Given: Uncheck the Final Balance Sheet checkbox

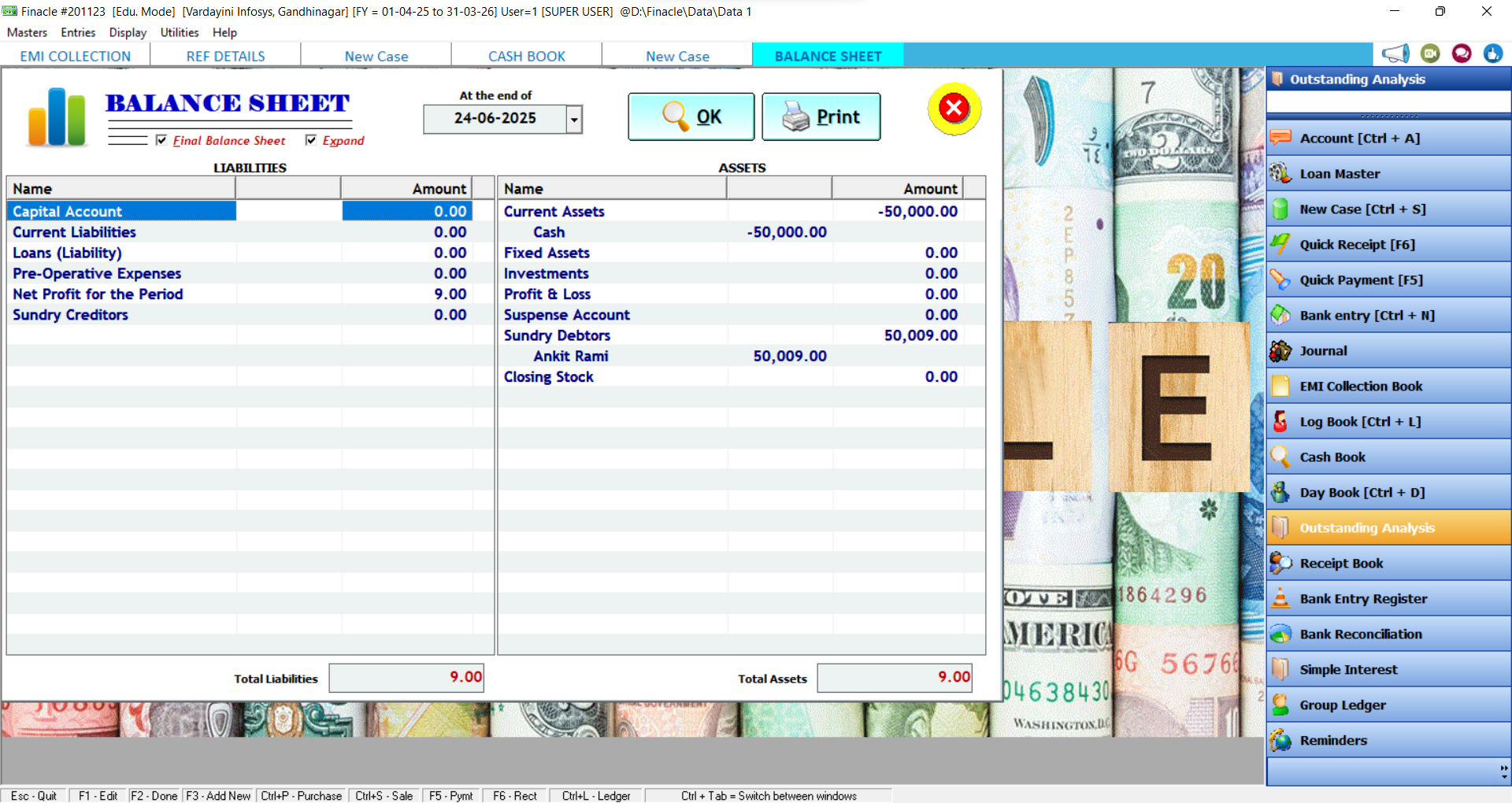Looking at the screenshot, I should click(161, 140).
